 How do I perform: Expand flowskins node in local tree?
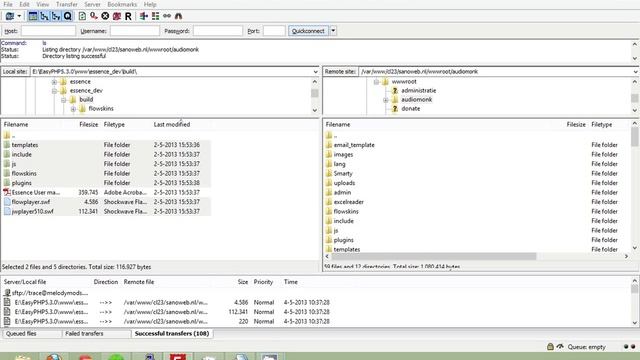tap(73, 109)
